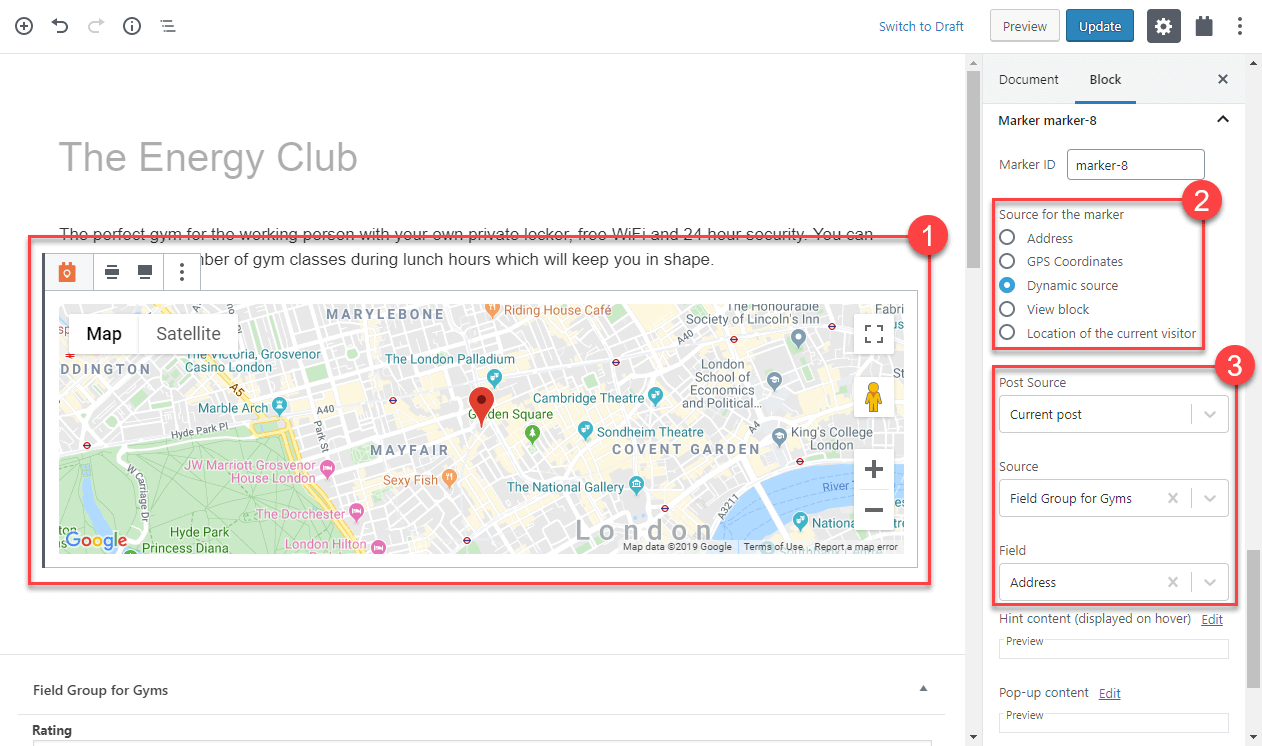
Task: Toggle the settings gear sidebar
Action: tap(1163, 26)
